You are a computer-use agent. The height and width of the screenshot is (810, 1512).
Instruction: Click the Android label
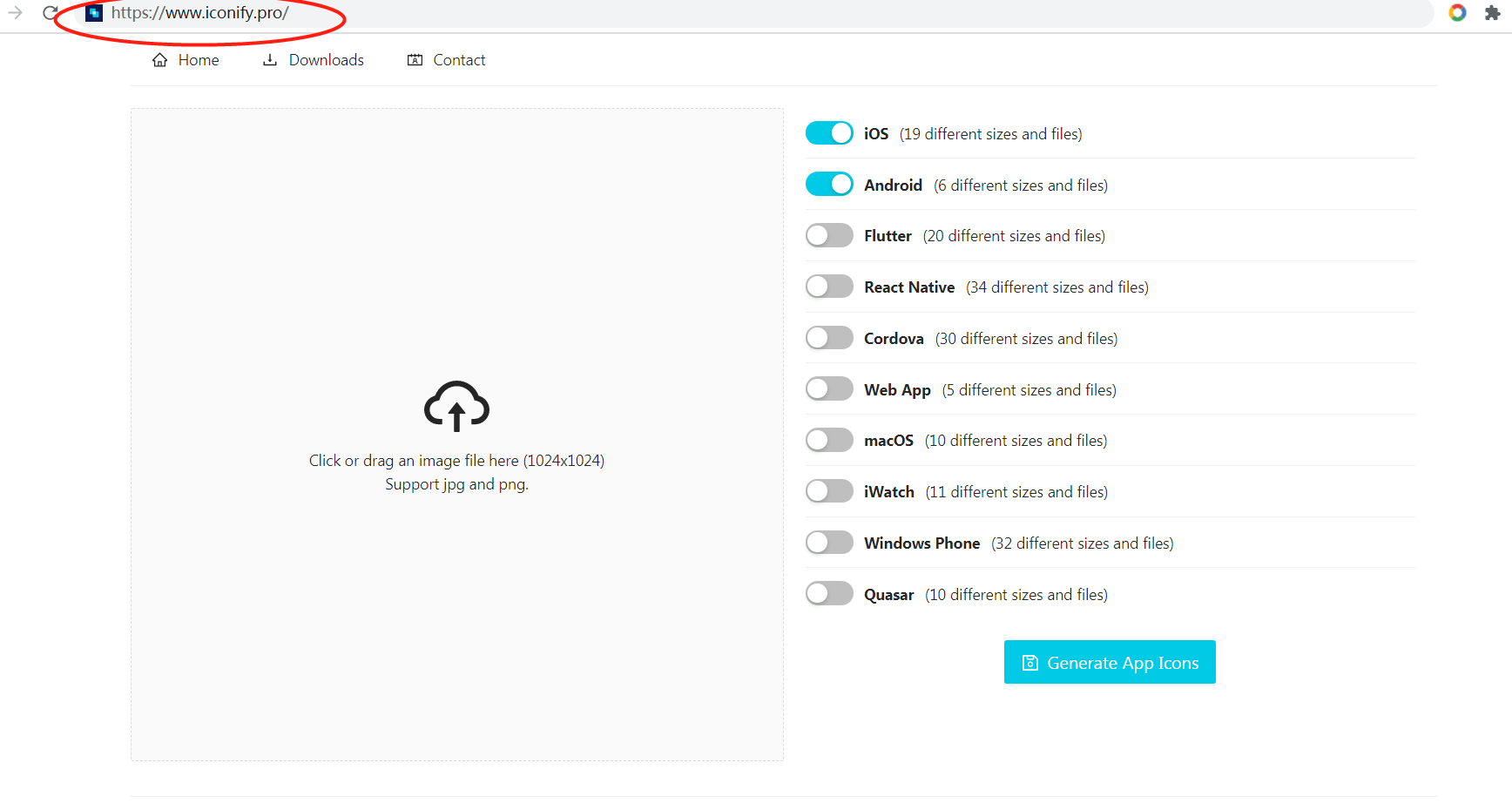click(893, 186)
